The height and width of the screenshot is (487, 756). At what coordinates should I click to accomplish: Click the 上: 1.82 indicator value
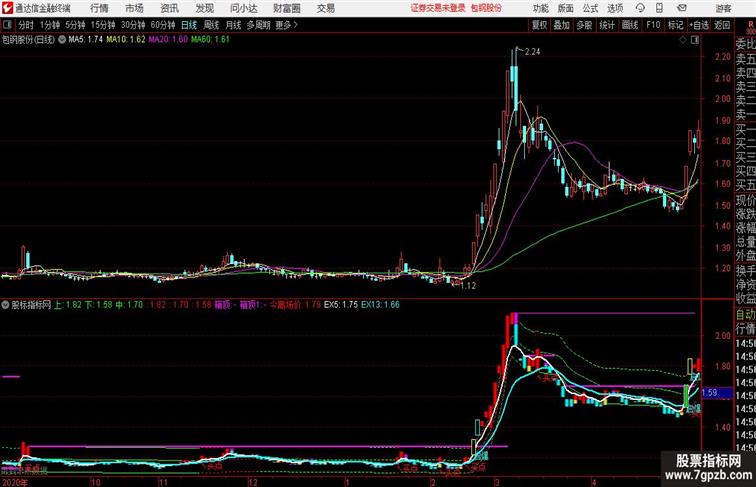point(68,305)
